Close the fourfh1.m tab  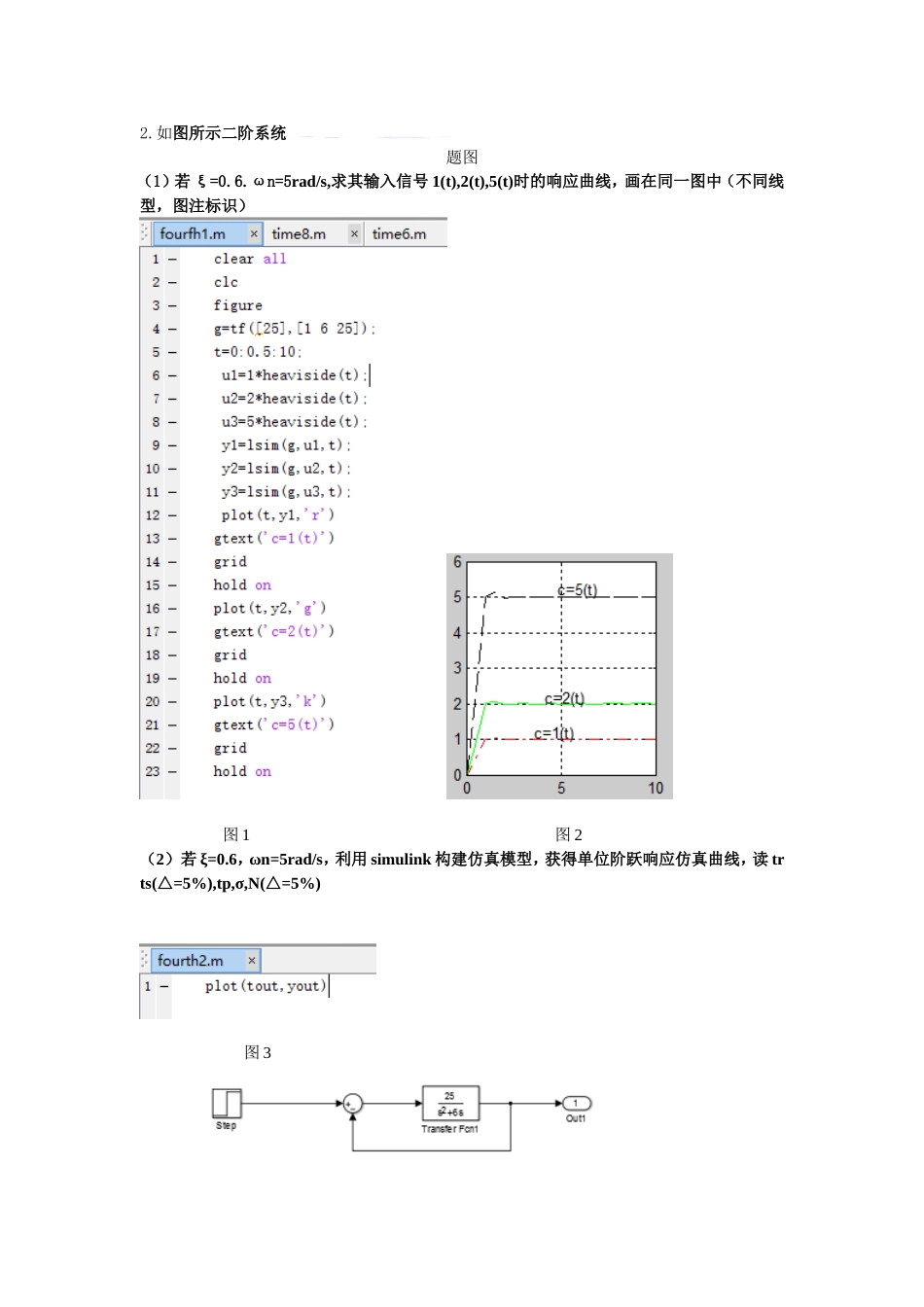tap(254, 233)
